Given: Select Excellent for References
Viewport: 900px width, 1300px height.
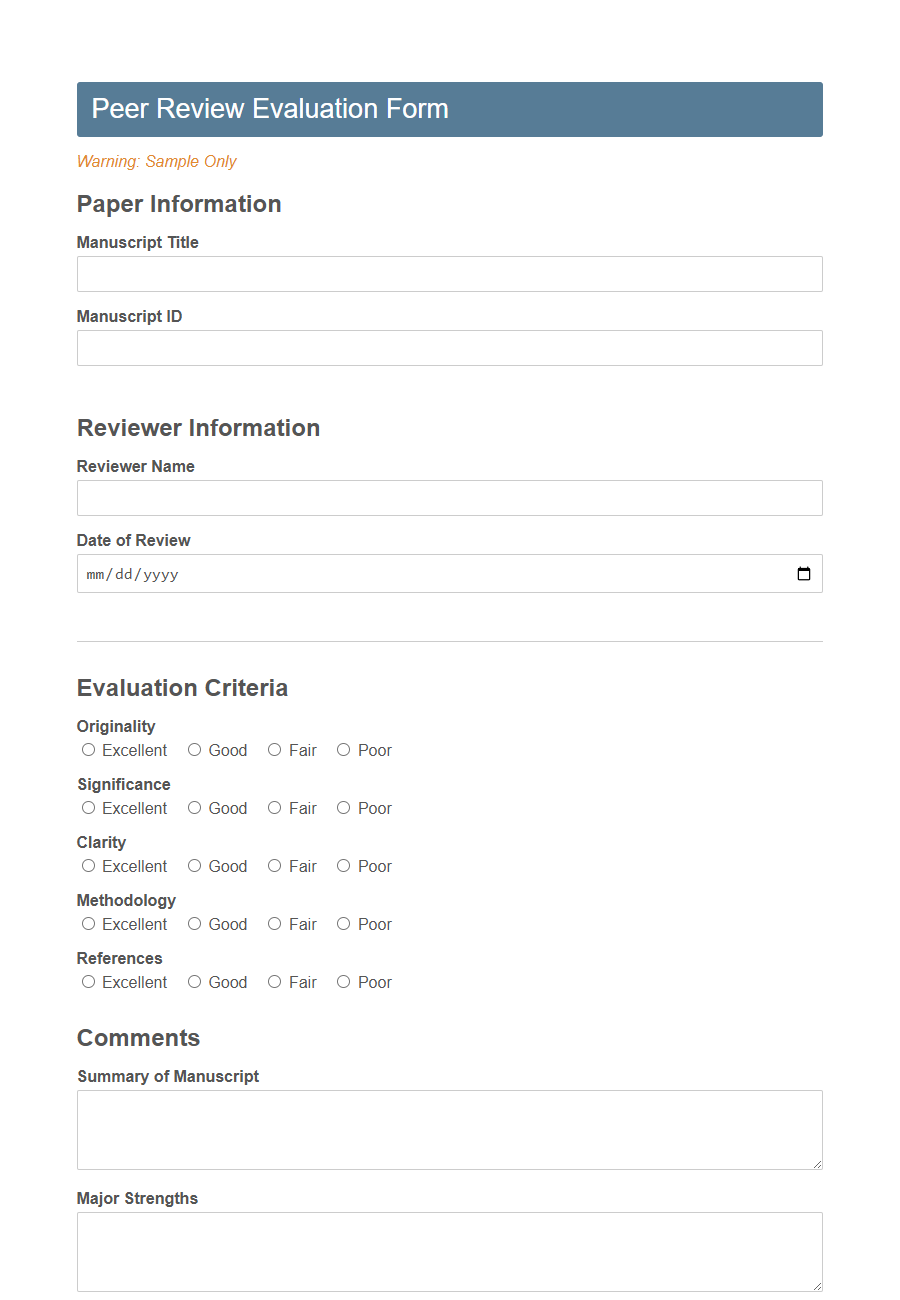Looking at the screenshot, I should [88, 981].
